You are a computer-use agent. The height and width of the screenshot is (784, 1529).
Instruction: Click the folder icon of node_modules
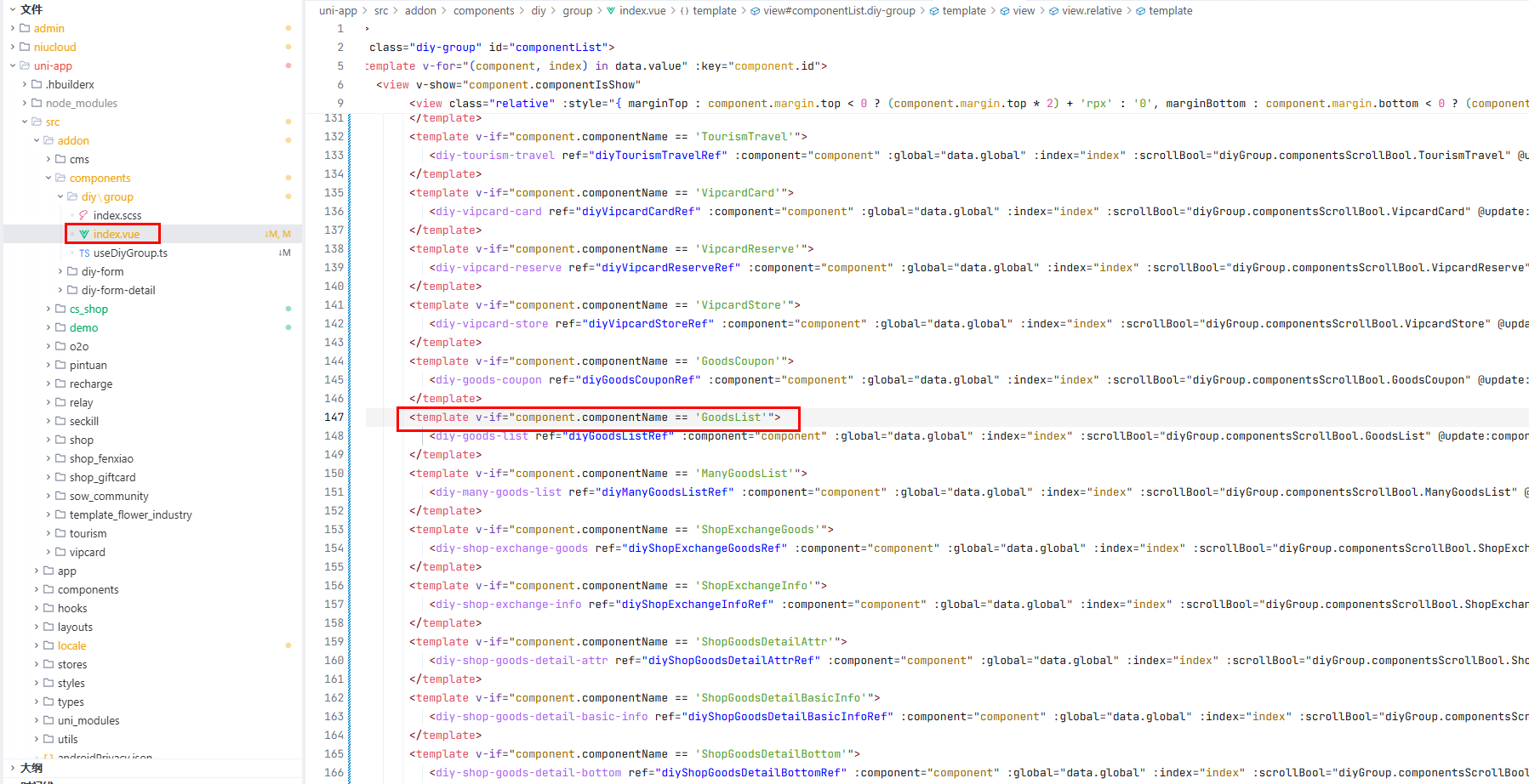pyautogui.click(x=37, y=104)
